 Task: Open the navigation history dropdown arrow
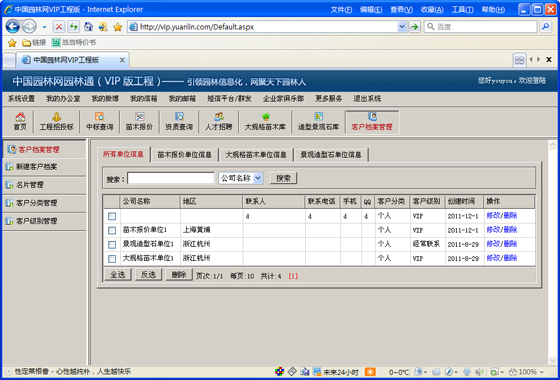point(44,27)
